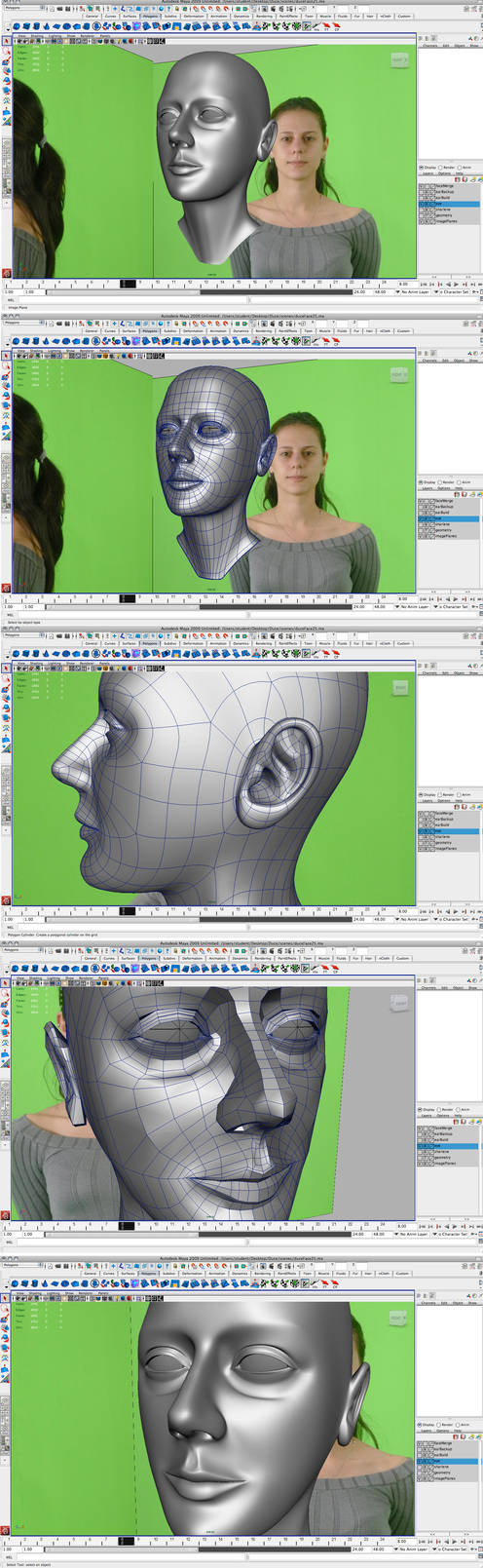Click red script editor icon in smooth-head-beside-photo window
The image size is (483, 1568).
6,273
